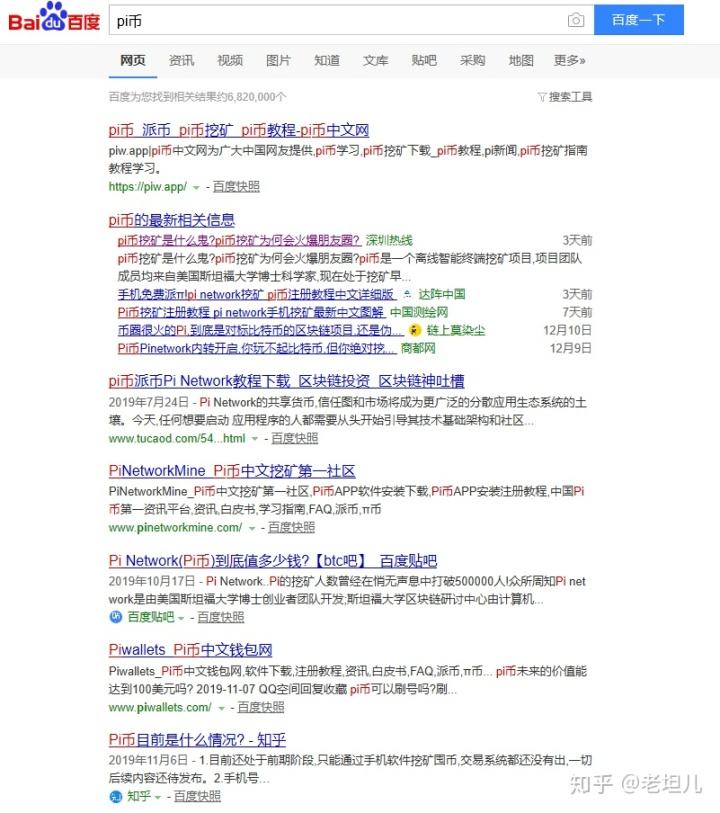Expand dropdown arrow next to www.pinetworkmine.com

252,528
